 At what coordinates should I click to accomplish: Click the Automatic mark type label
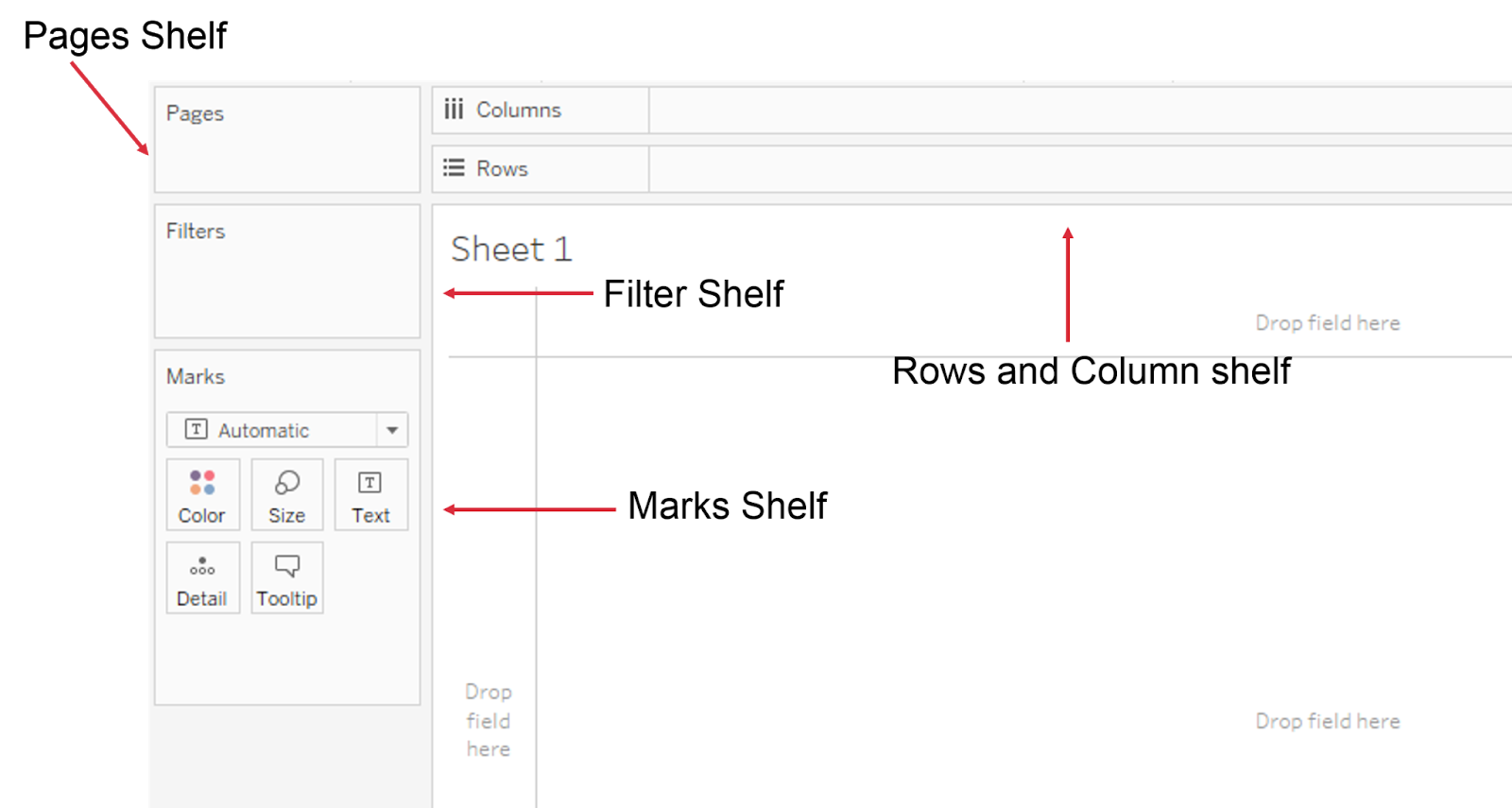264,431
